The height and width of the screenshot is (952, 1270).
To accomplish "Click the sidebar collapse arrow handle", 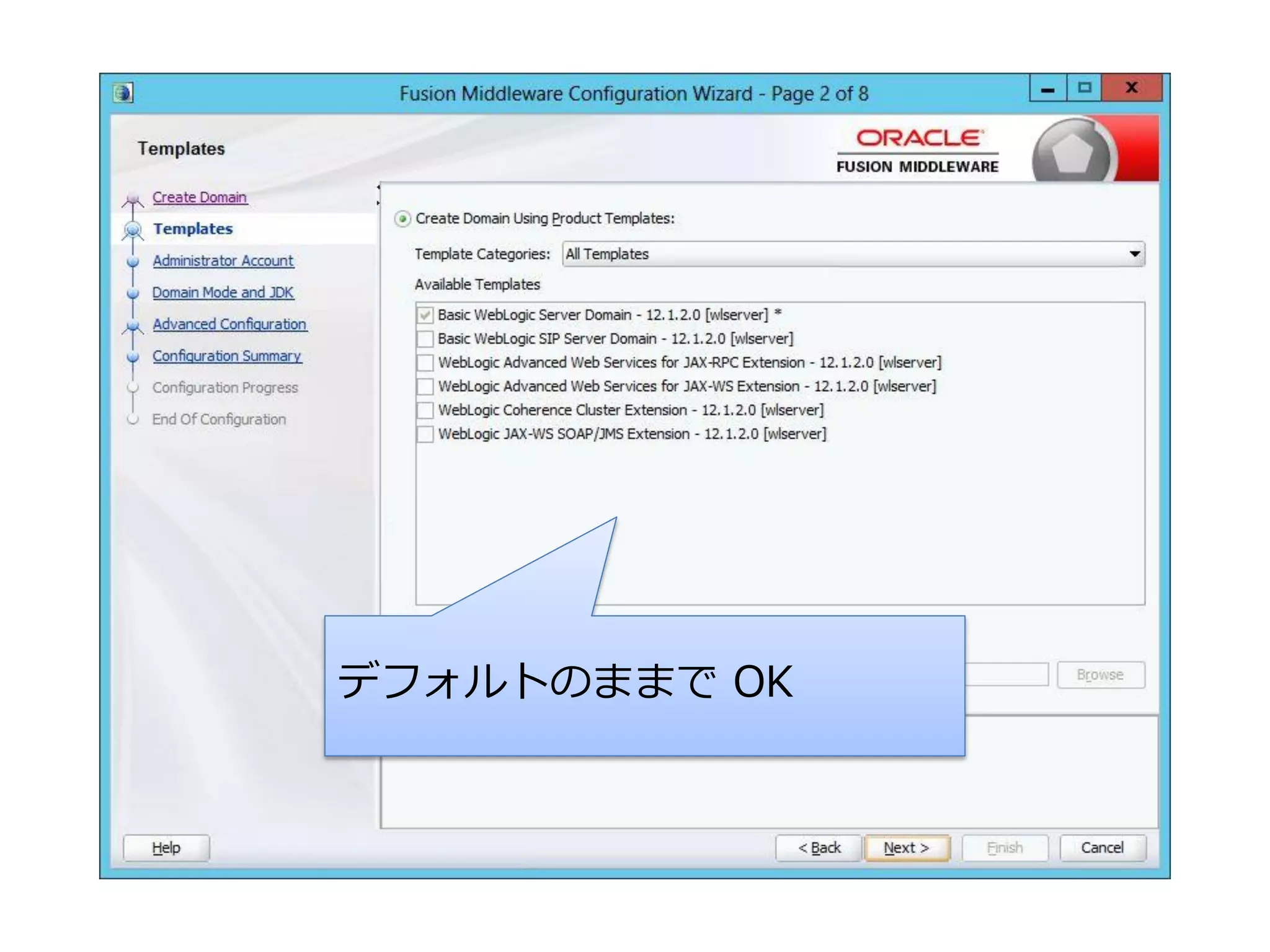I will coord(378,195).
